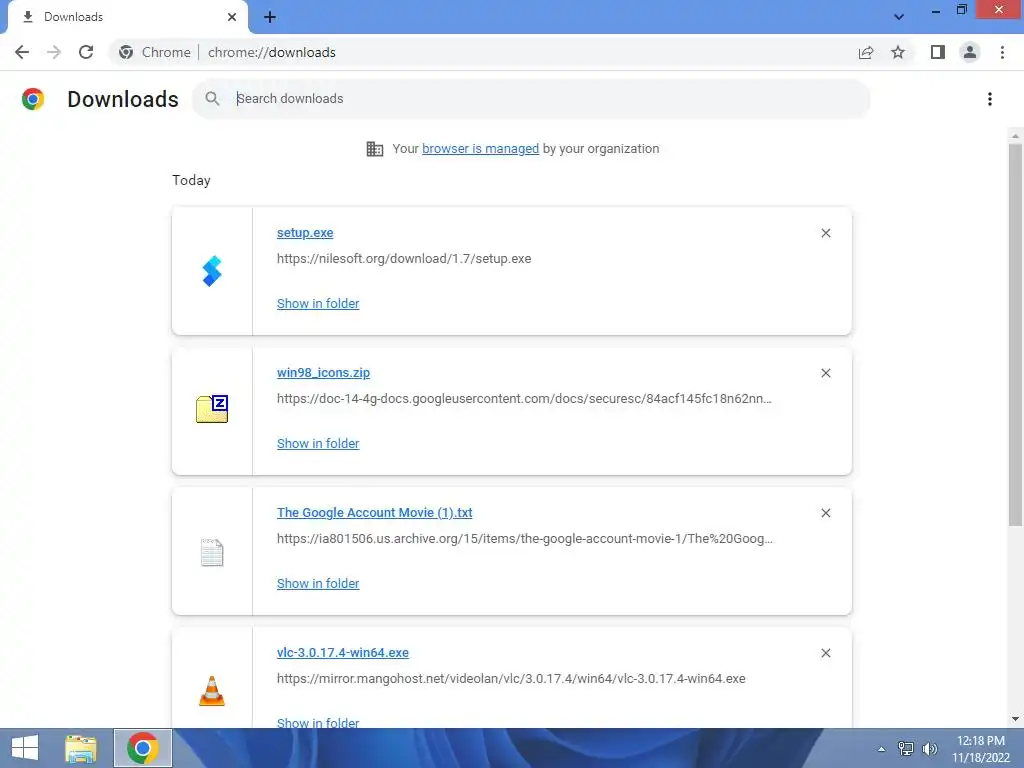Reload the downloads page

[x=86, y=52]
